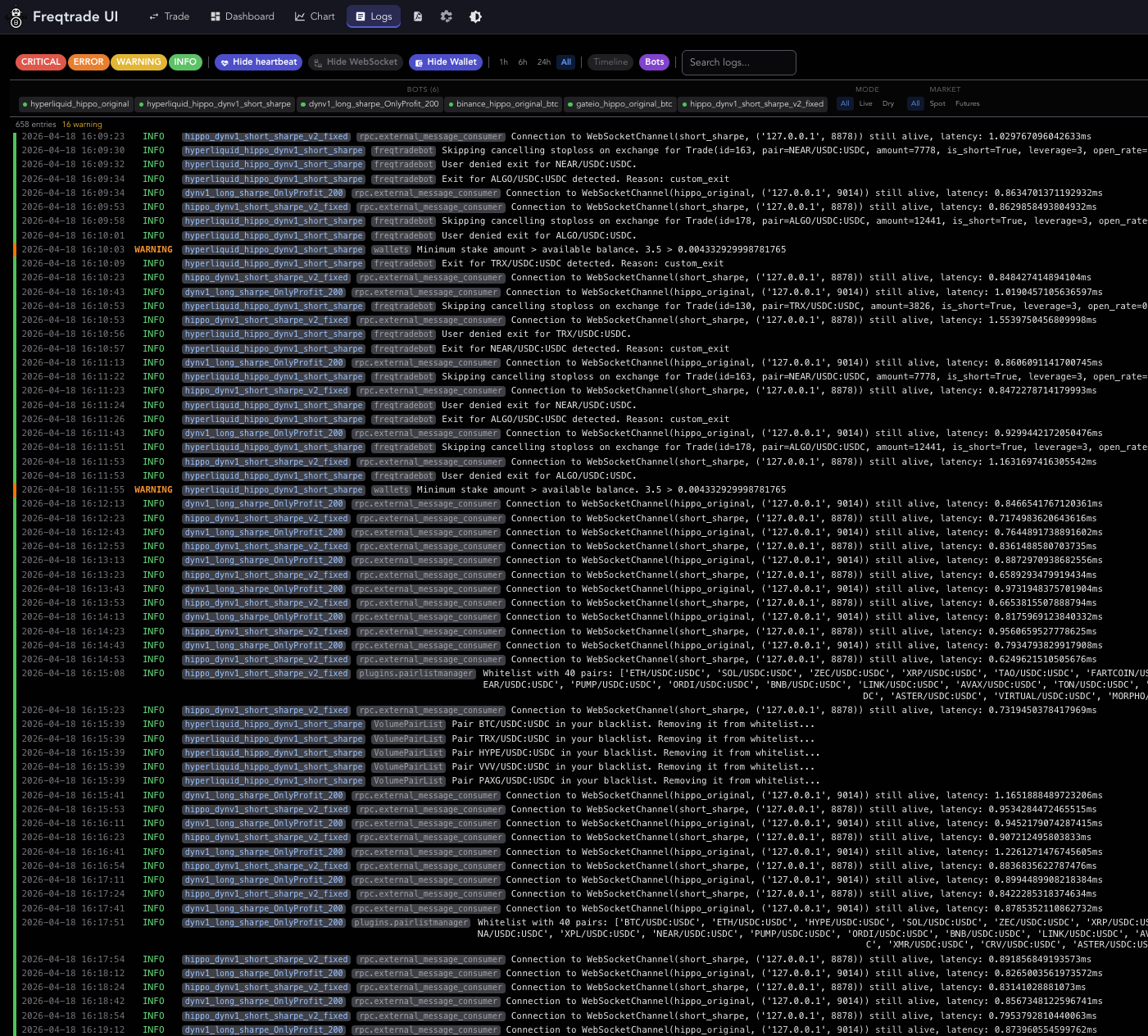Toggle the CRITICAL level filter
Viewport: 1148px width, 1036px height.
[x=41, y=62]
